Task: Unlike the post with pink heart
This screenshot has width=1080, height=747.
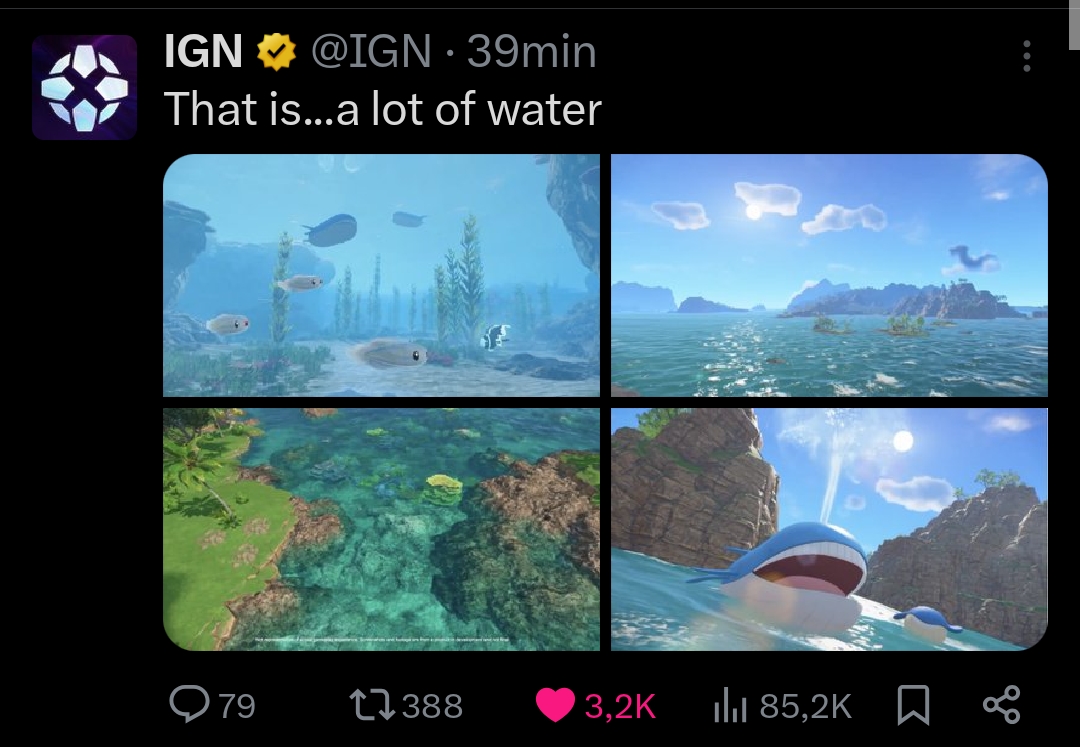Action: 555,706
